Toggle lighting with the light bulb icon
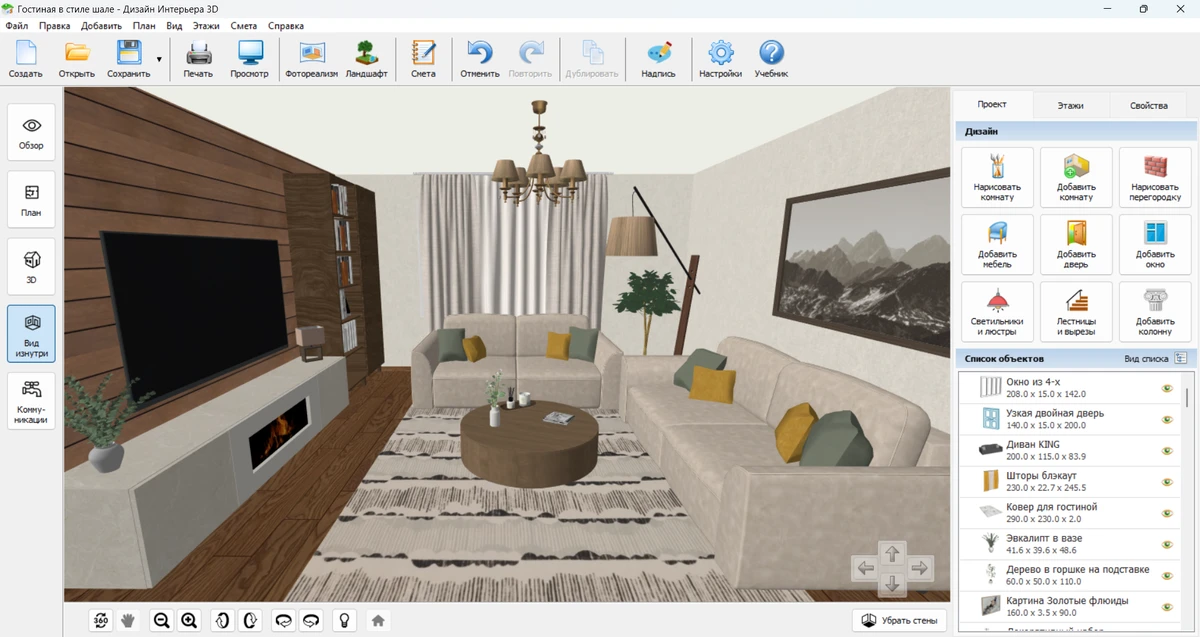This screenshot has width=1200, height=637. point(344,620)
